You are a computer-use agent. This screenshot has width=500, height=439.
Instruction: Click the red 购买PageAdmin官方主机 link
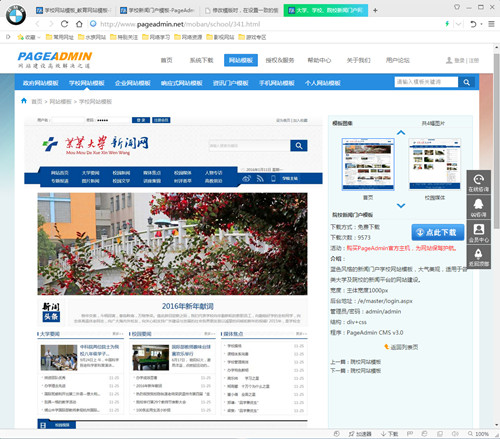point(401,248)
